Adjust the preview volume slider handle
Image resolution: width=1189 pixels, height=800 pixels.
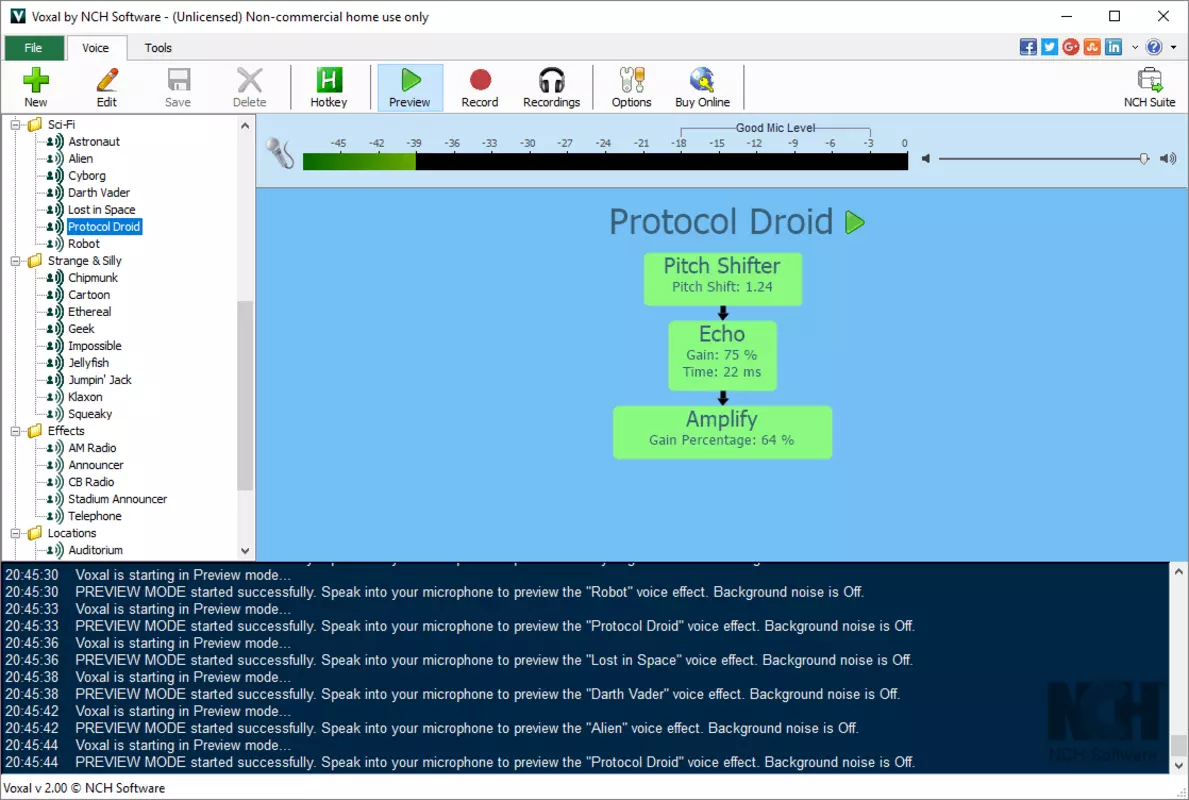1144,158
